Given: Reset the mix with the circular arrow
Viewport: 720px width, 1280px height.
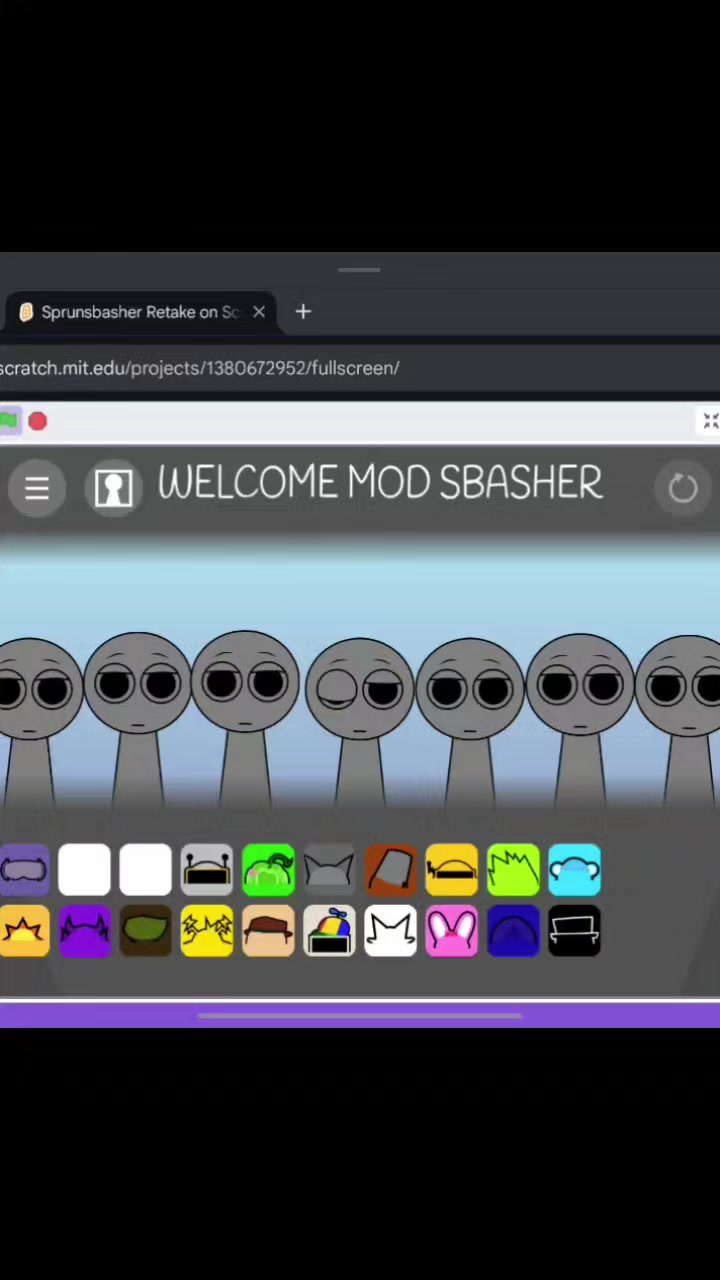Looking at the screenshot, I should [x=683, y=488].
